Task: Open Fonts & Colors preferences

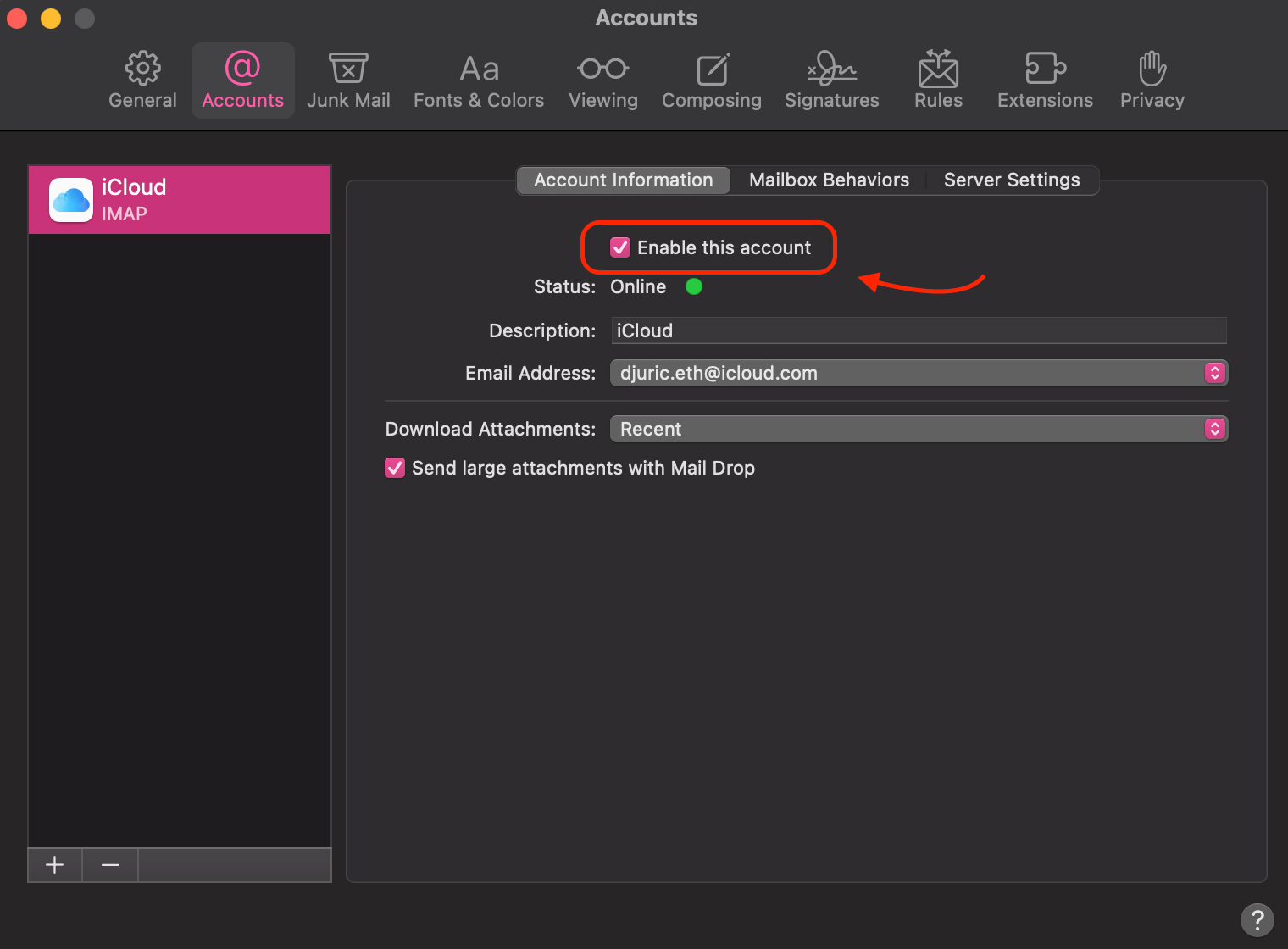Action: (x=479, y=80)
